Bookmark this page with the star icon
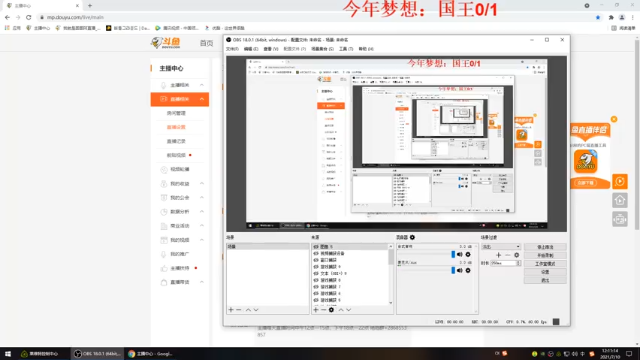640x360 pixels. coord(598,18)
